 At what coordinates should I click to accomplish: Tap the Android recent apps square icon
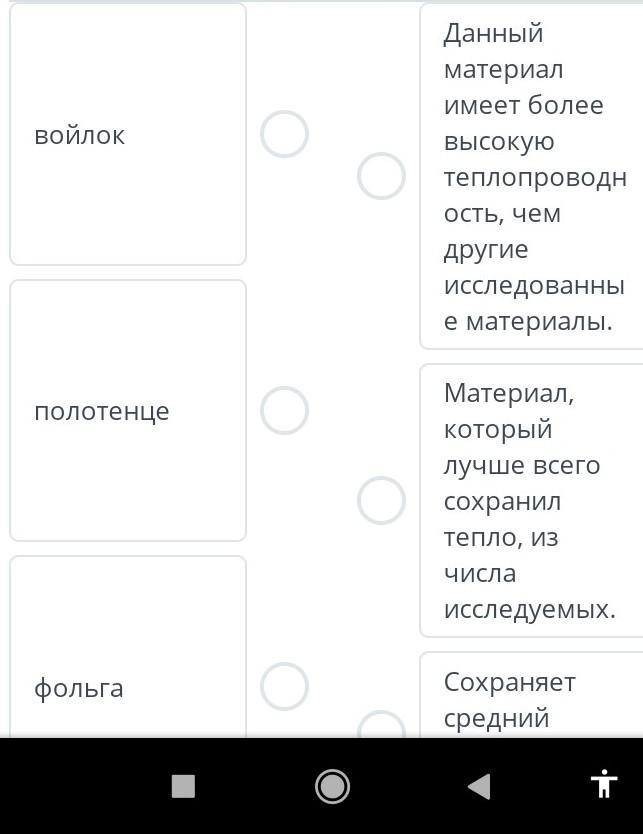click(x=183, y=786)
